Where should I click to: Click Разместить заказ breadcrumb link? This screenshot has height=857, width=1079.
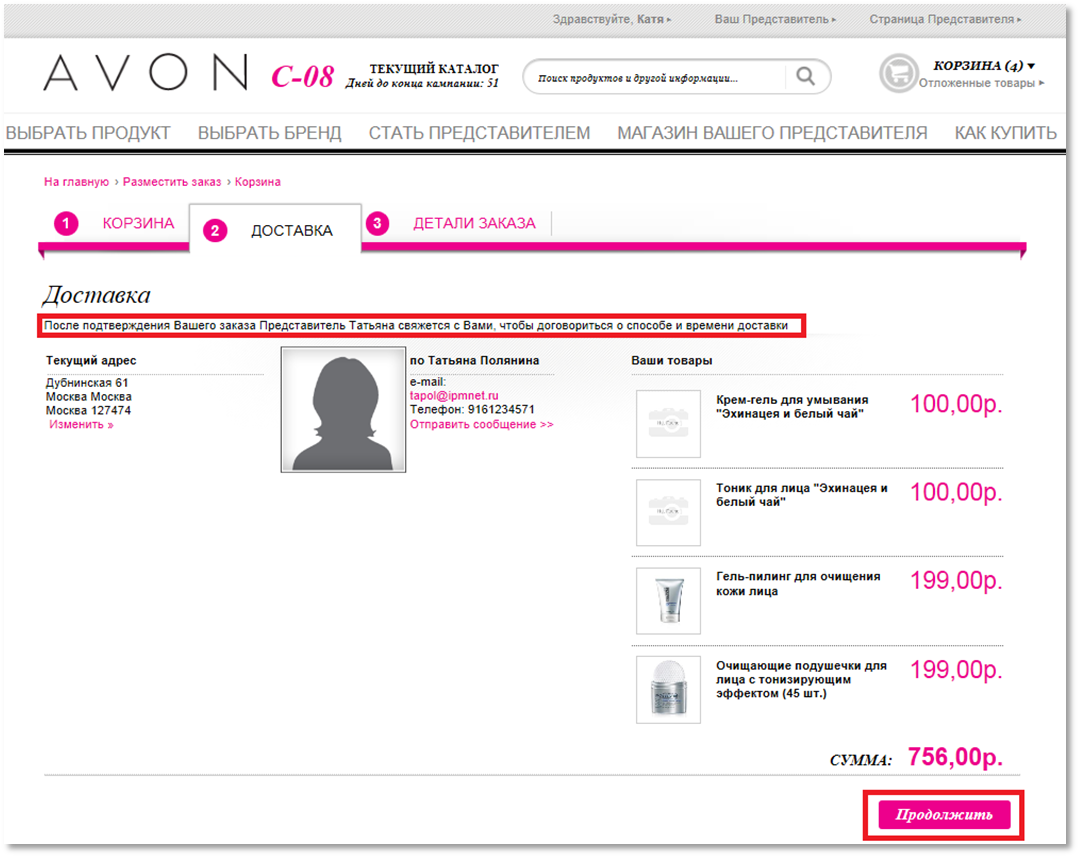(172, 182)
